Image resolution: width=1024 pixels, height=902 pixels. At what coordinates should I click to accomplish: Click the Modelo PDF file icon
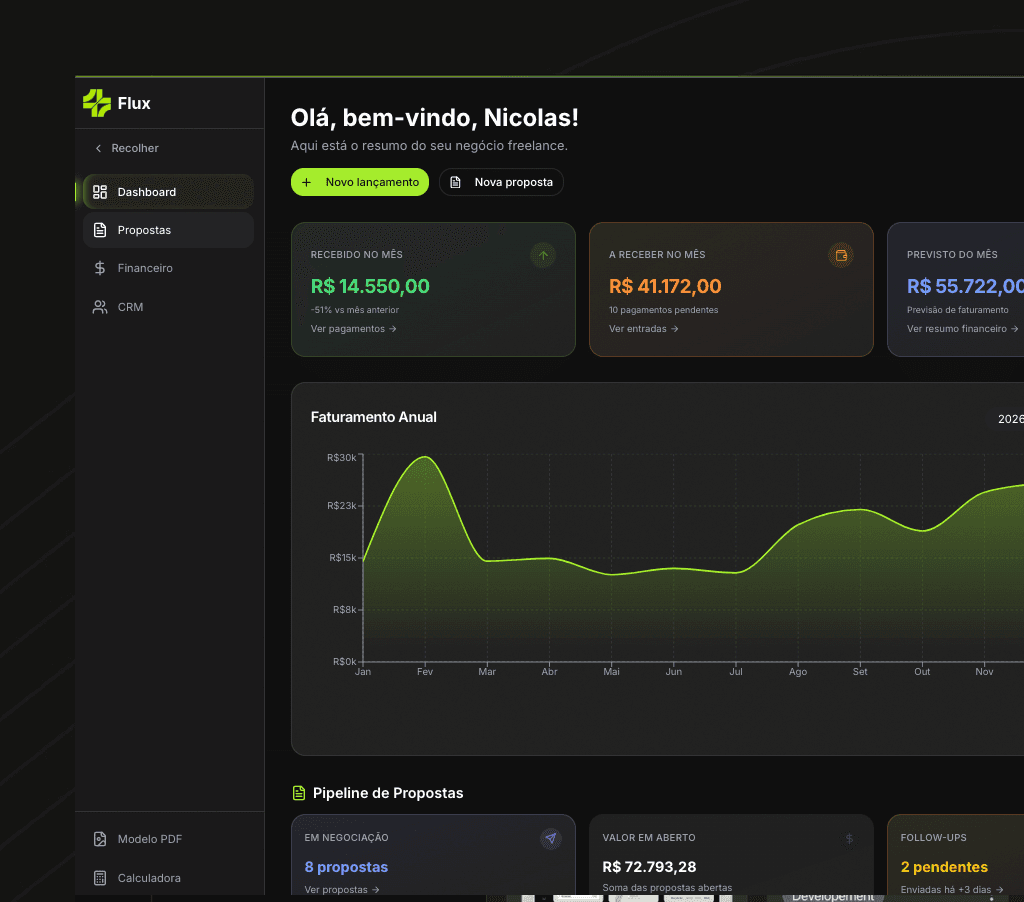pos(100,839)
